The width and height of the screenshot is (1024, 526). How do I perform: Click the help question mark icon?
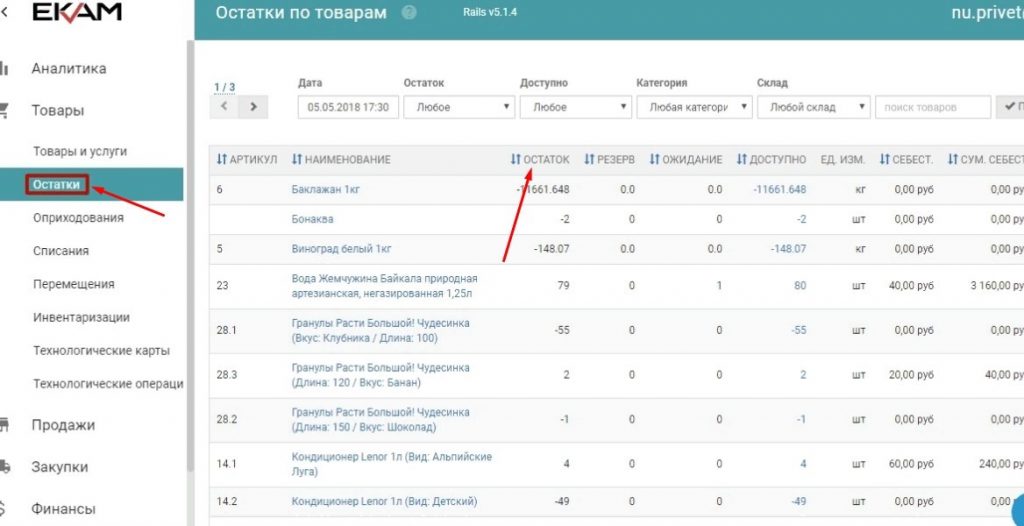coord(409,12)
